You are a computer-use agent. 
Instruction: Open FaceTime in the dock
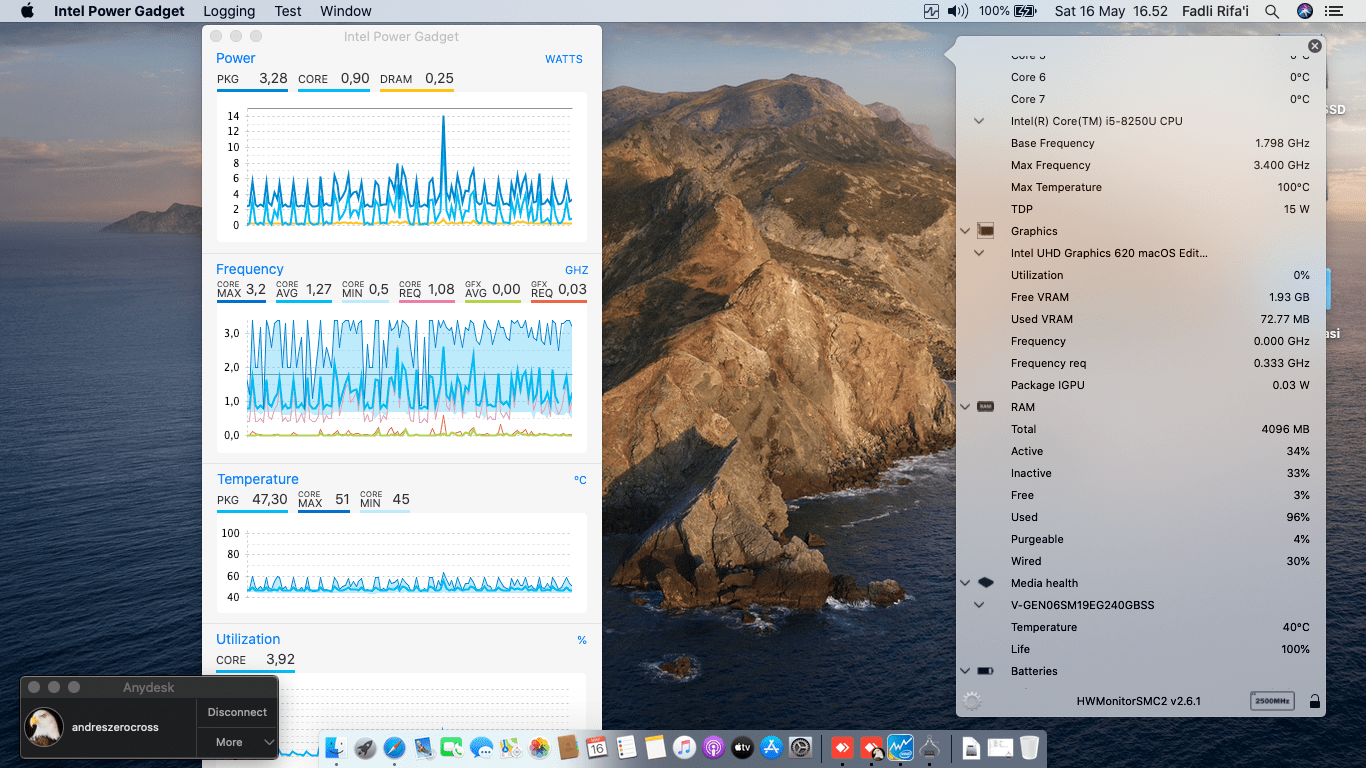click(452, 747)
